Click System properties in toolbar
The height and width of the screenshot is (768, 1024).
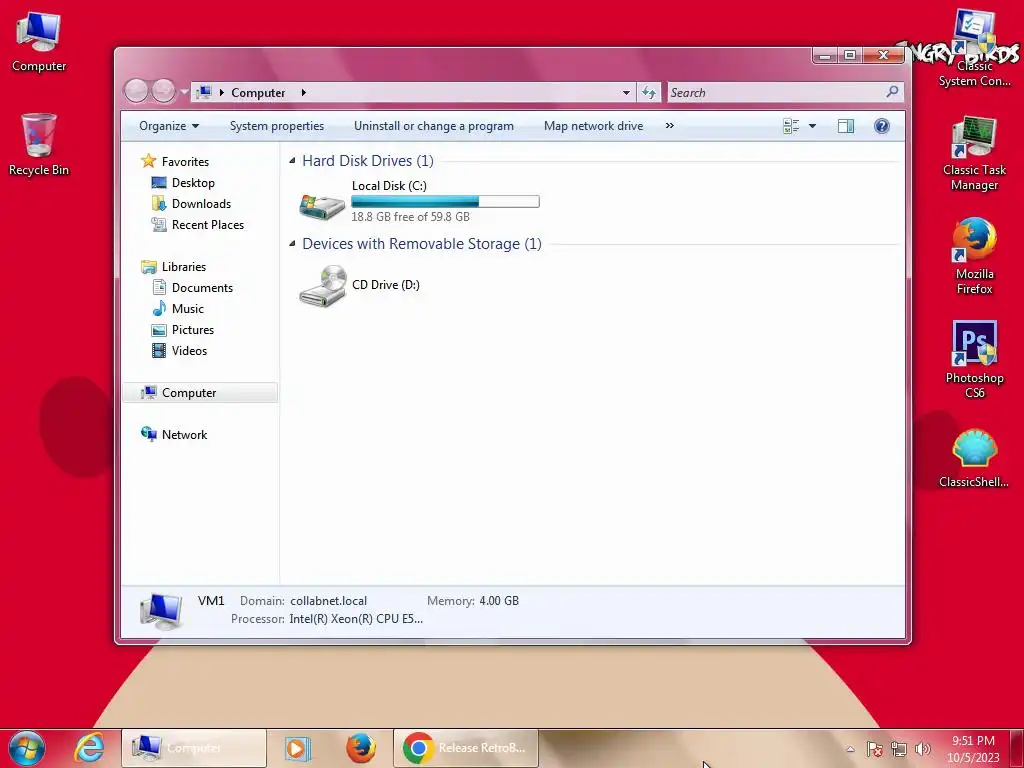click(x=277, y=126)
